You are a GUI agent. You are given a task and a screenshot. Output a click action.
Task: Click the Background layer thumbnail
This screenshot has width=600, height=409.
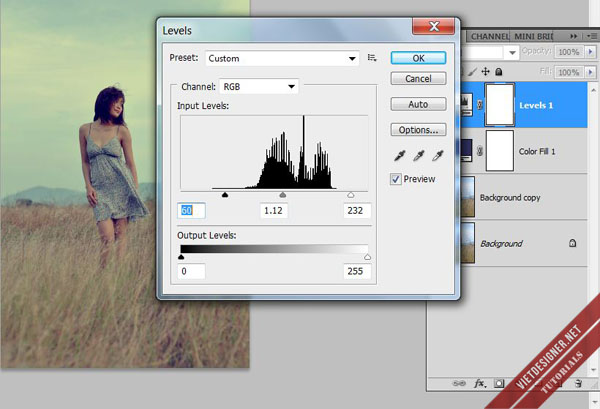coord(468,243)
